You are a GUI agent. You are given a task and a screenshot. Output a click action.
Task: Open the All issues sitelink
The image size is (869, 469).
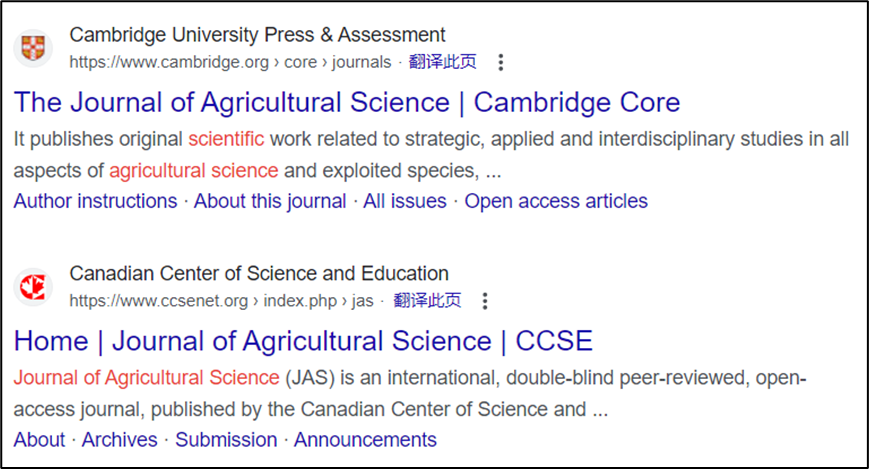tap(405, 201)
